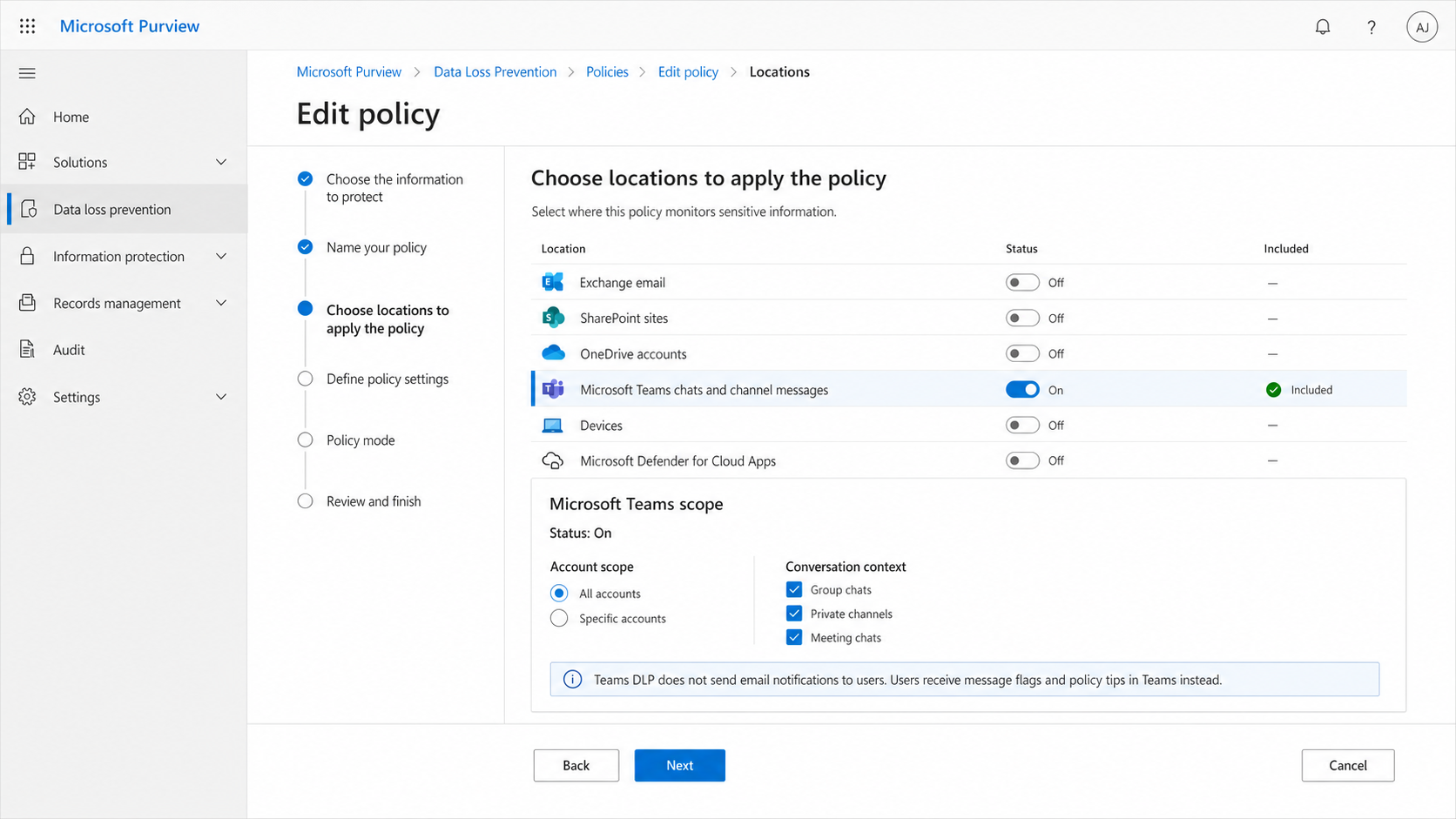The image size is (1456, 819).
Task: Click the 'Status: On' text
Action: pos(581,533)
